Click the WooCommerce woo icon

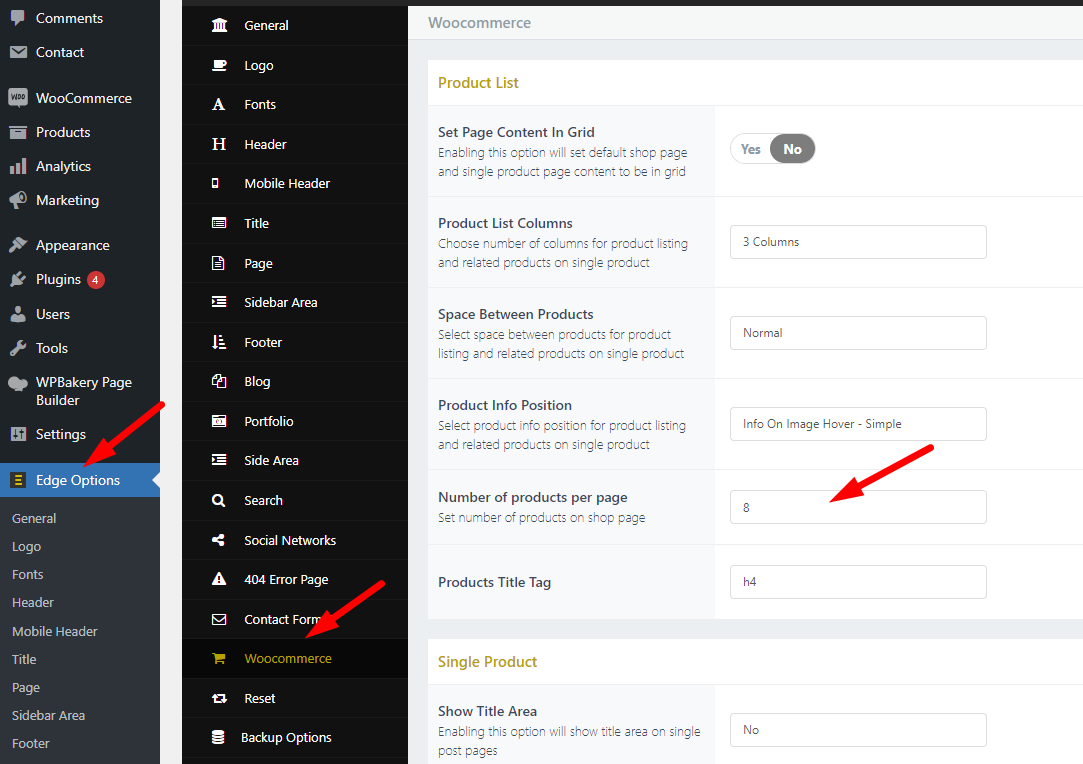(x=18, y=97)
